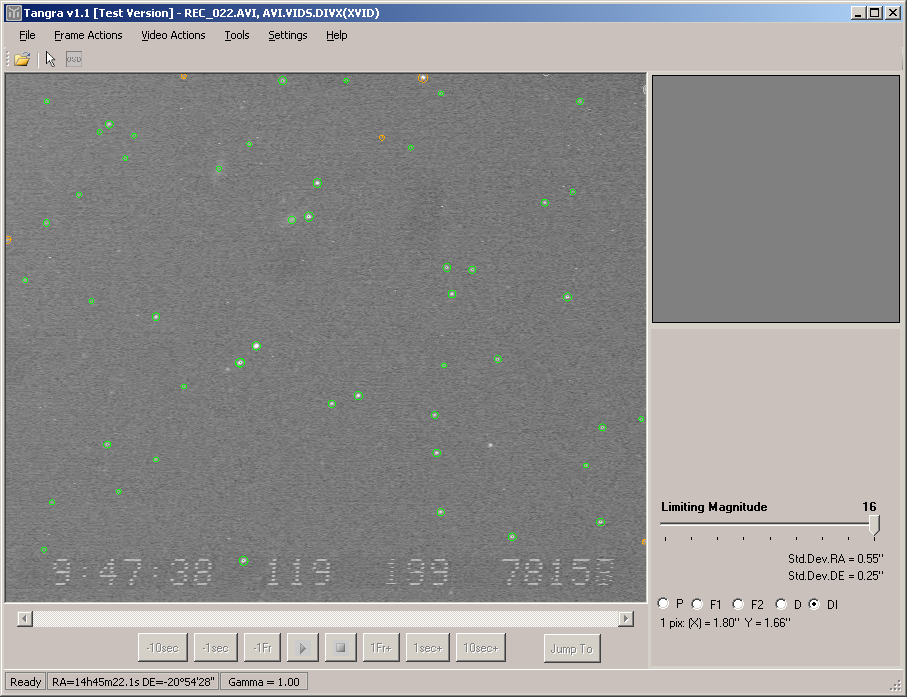Click the video position scrollbar track

[x=325, y=619]
